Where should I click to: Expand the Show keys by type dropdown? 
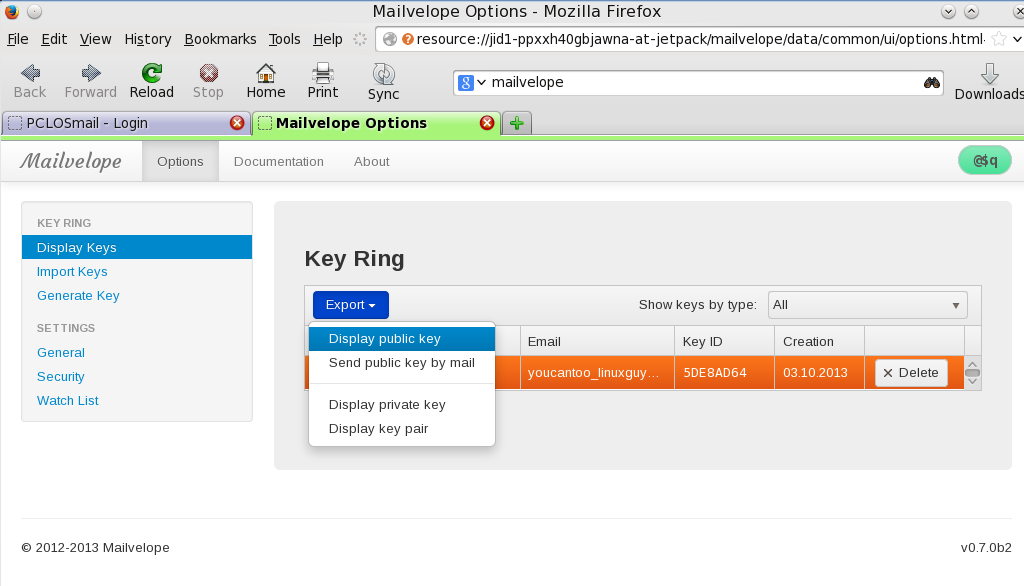tap(867, 305)
